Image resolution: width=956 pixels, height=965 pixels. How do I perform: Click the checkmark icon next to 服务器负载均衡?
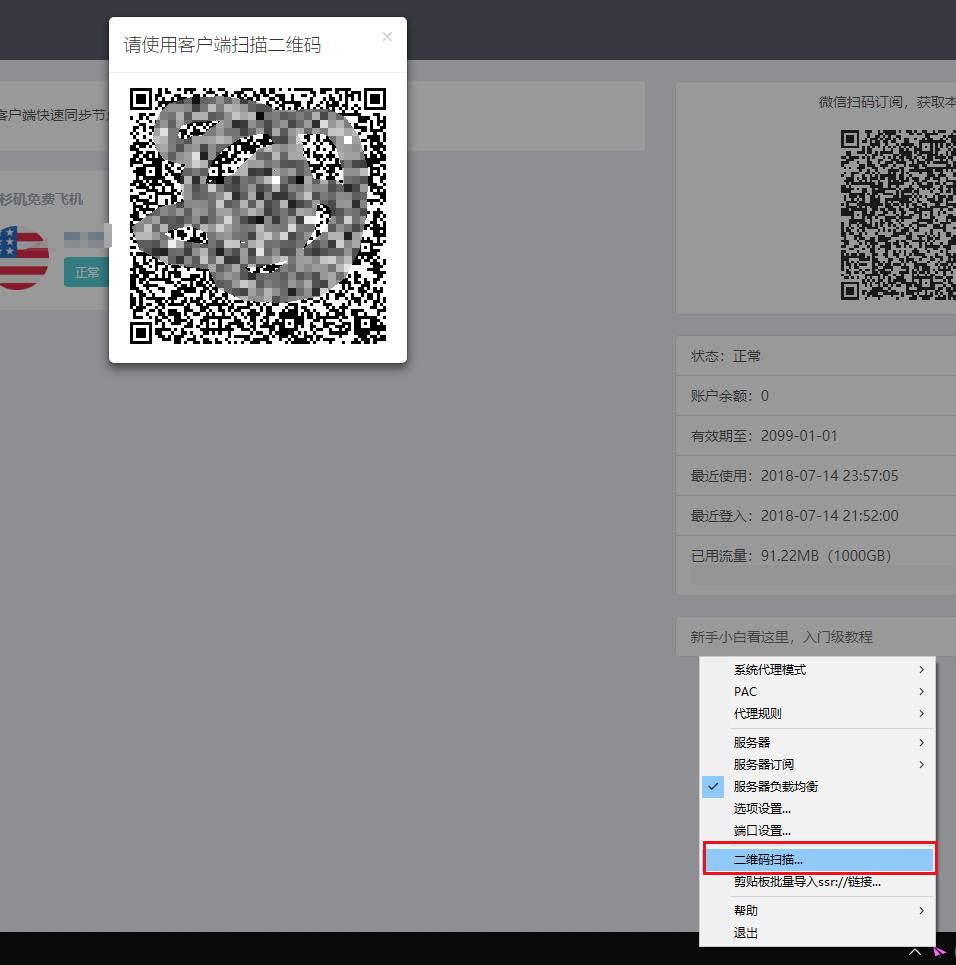[713, 787]
